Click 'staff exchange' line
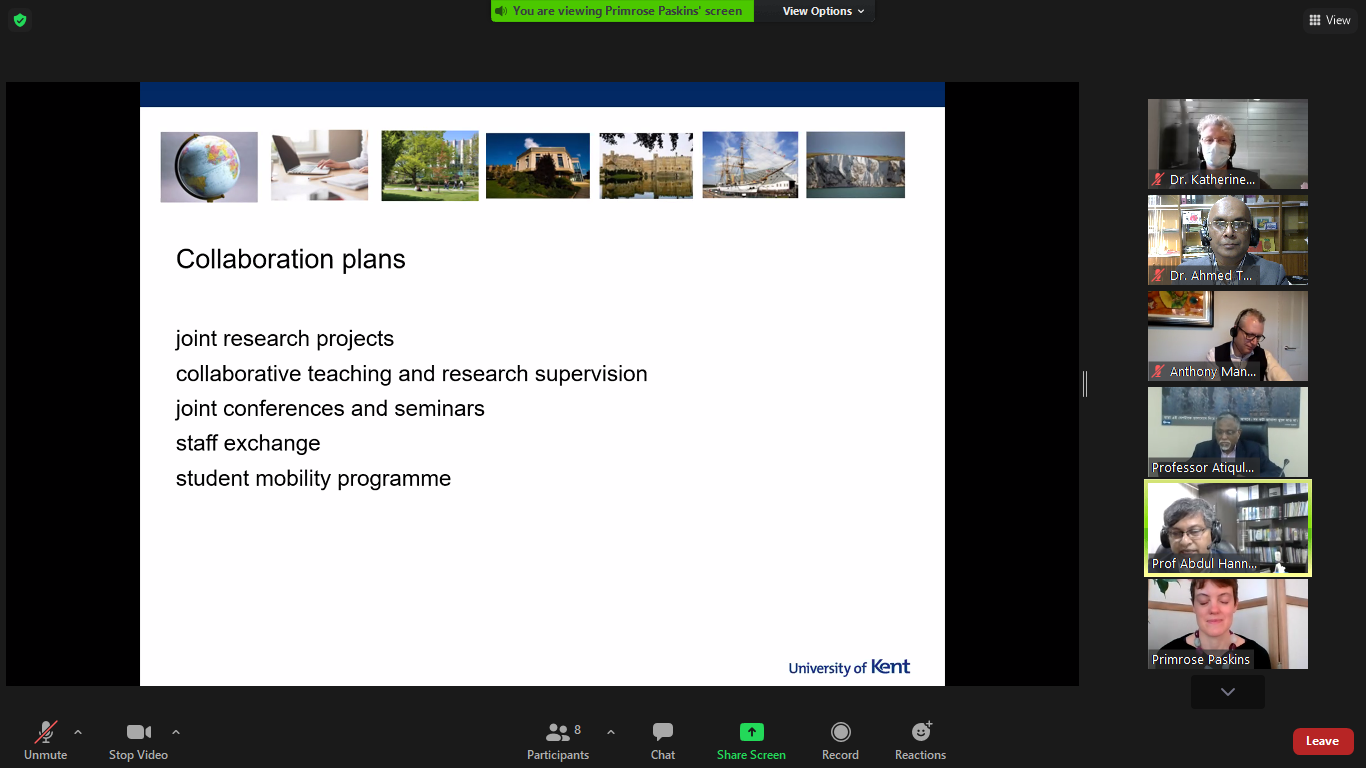 (x=248, y=443)
